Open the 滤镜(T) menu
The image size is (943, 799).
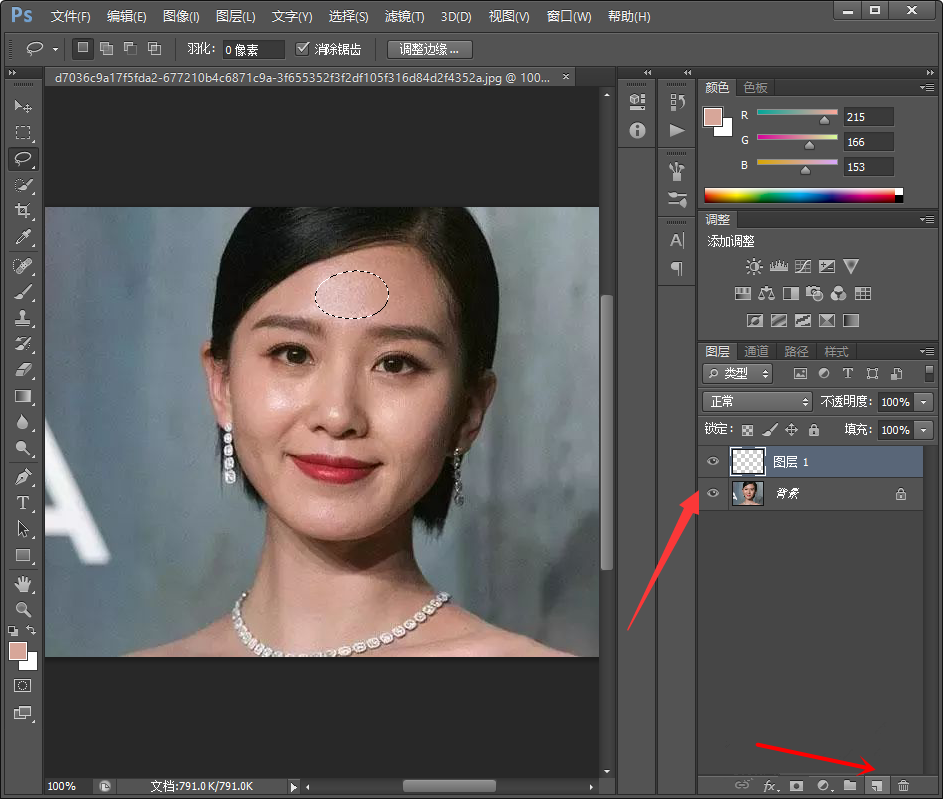[x=404, y=17]
